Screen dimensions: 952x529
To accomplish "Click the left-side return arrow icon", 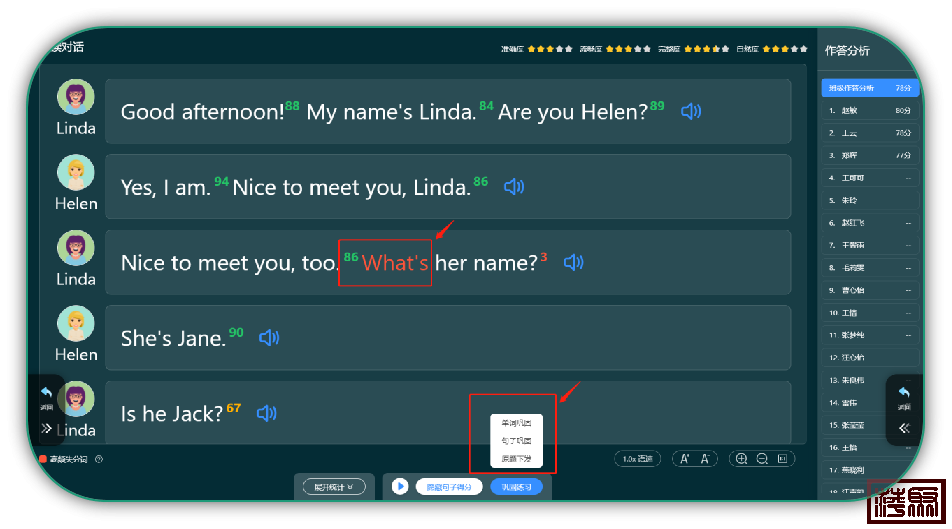I will [47, 393].
